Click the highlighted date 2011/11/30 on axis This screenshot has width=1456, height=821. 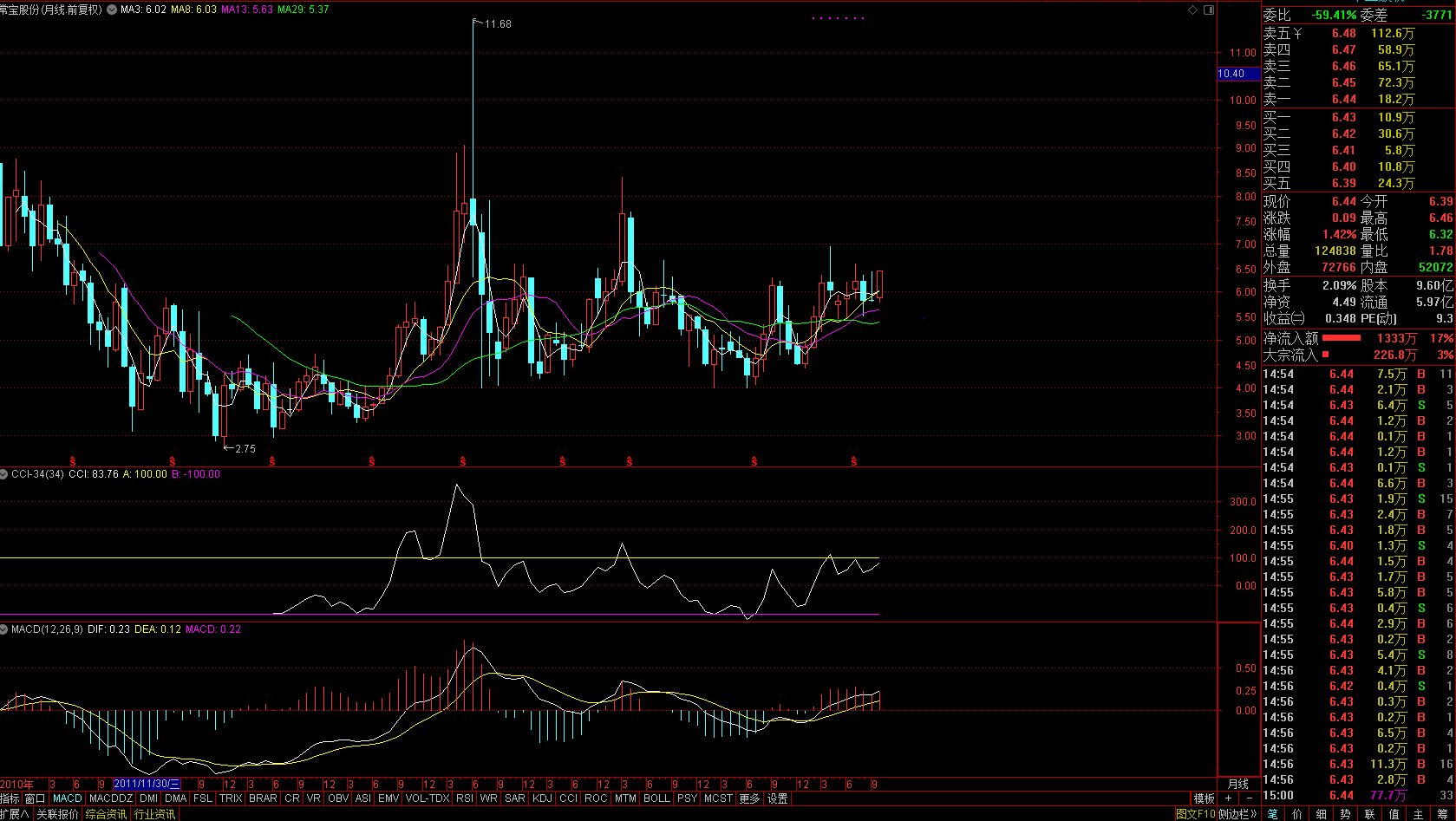147,784
